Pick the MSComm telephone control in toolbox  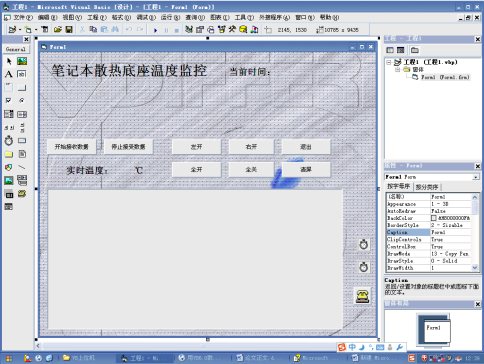pyautogui.click(x=22, y=194)
